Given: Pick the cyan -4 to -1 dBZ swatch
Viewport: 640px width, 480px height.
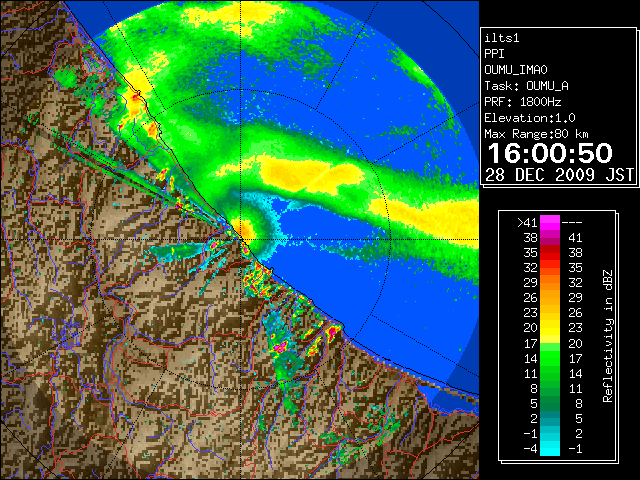Looking at the screenshot, I should coord(550,449).
